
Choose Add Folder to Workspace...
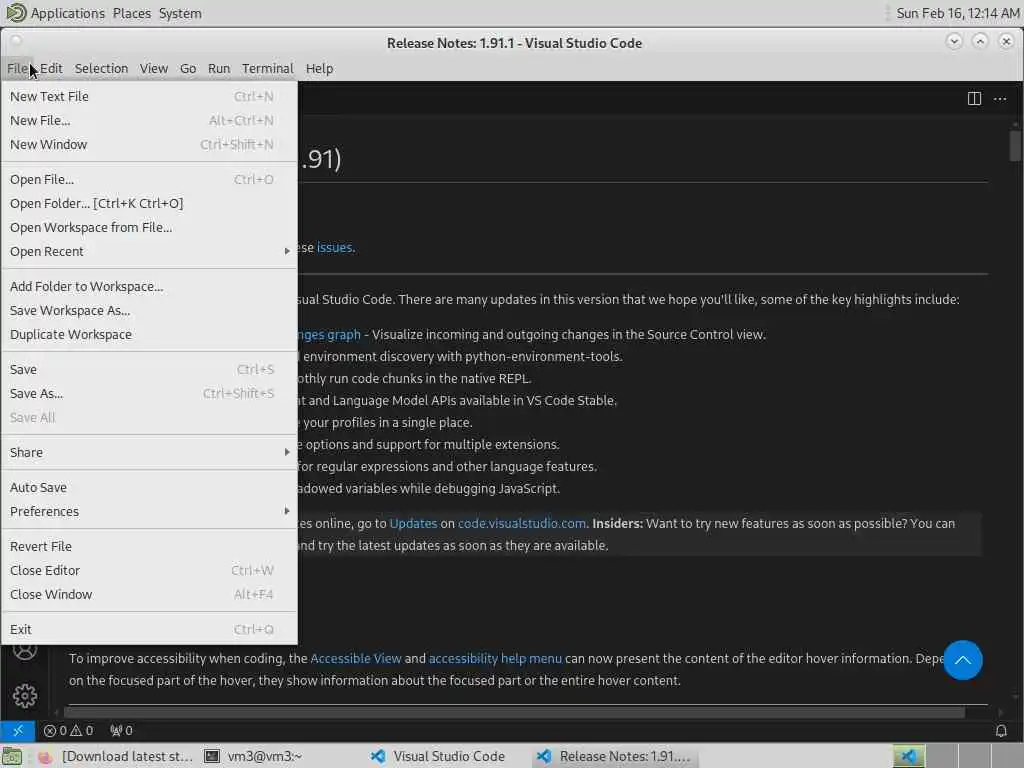click(x=150, y=286)
